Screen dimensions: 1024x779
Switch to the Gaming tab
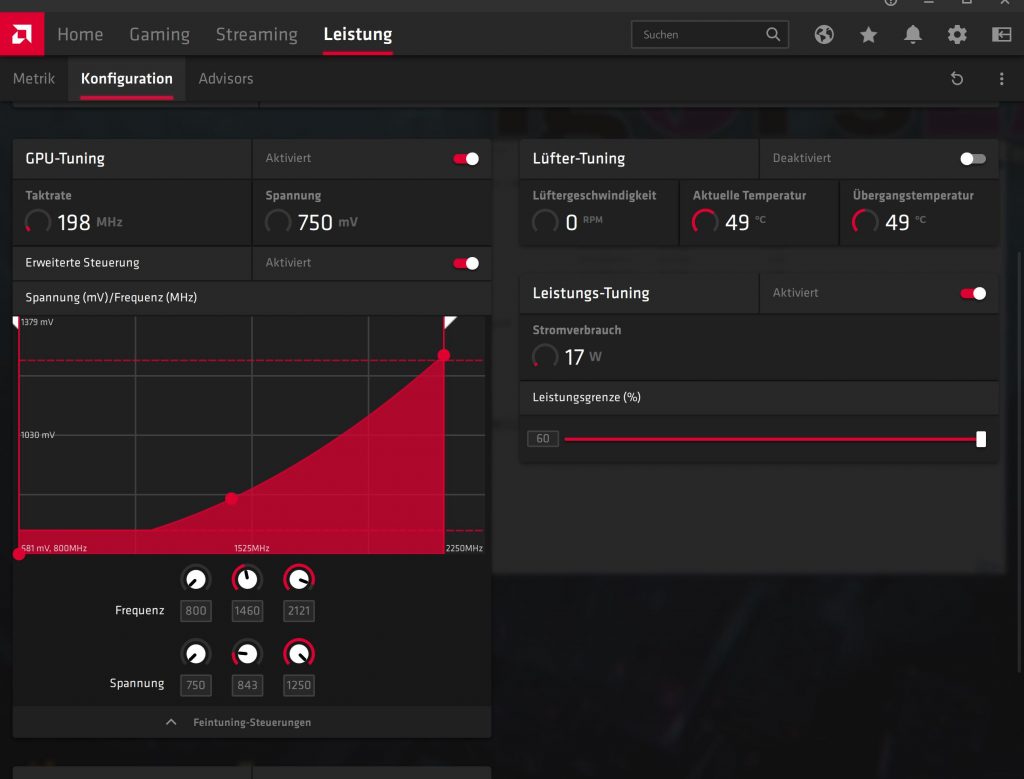159,34
